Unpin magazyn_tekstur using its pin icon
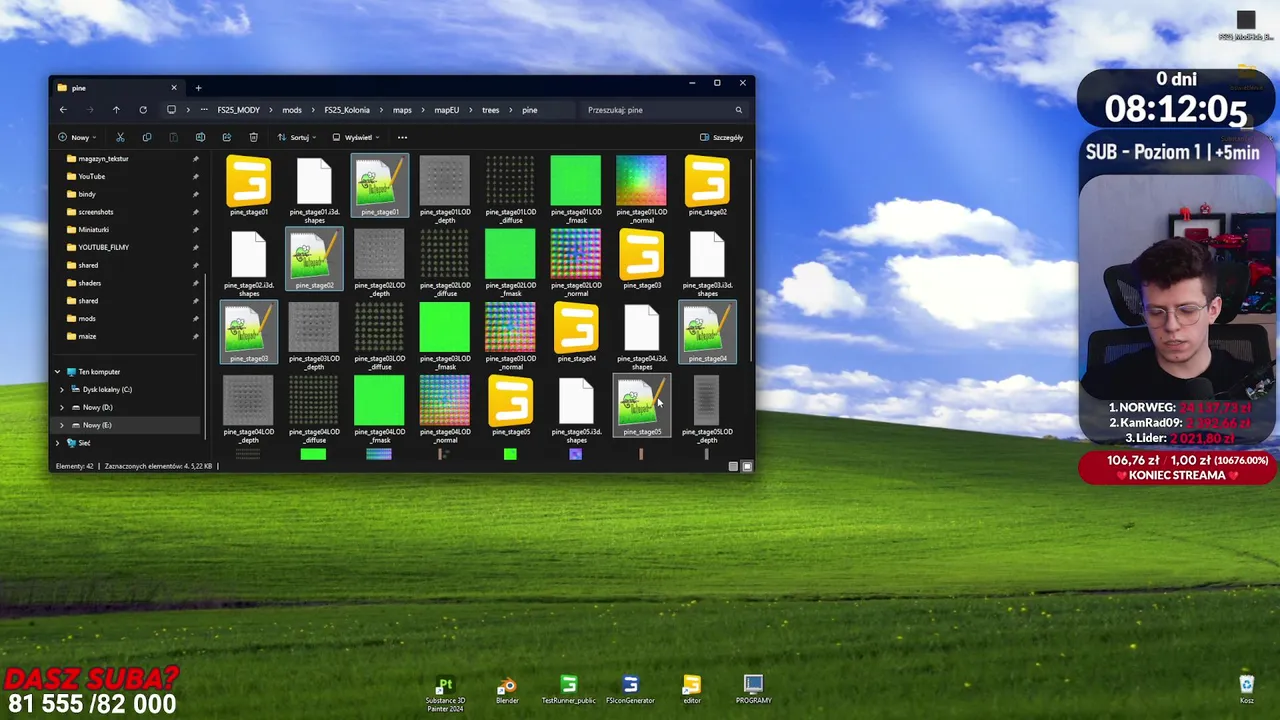 point(195,159)
